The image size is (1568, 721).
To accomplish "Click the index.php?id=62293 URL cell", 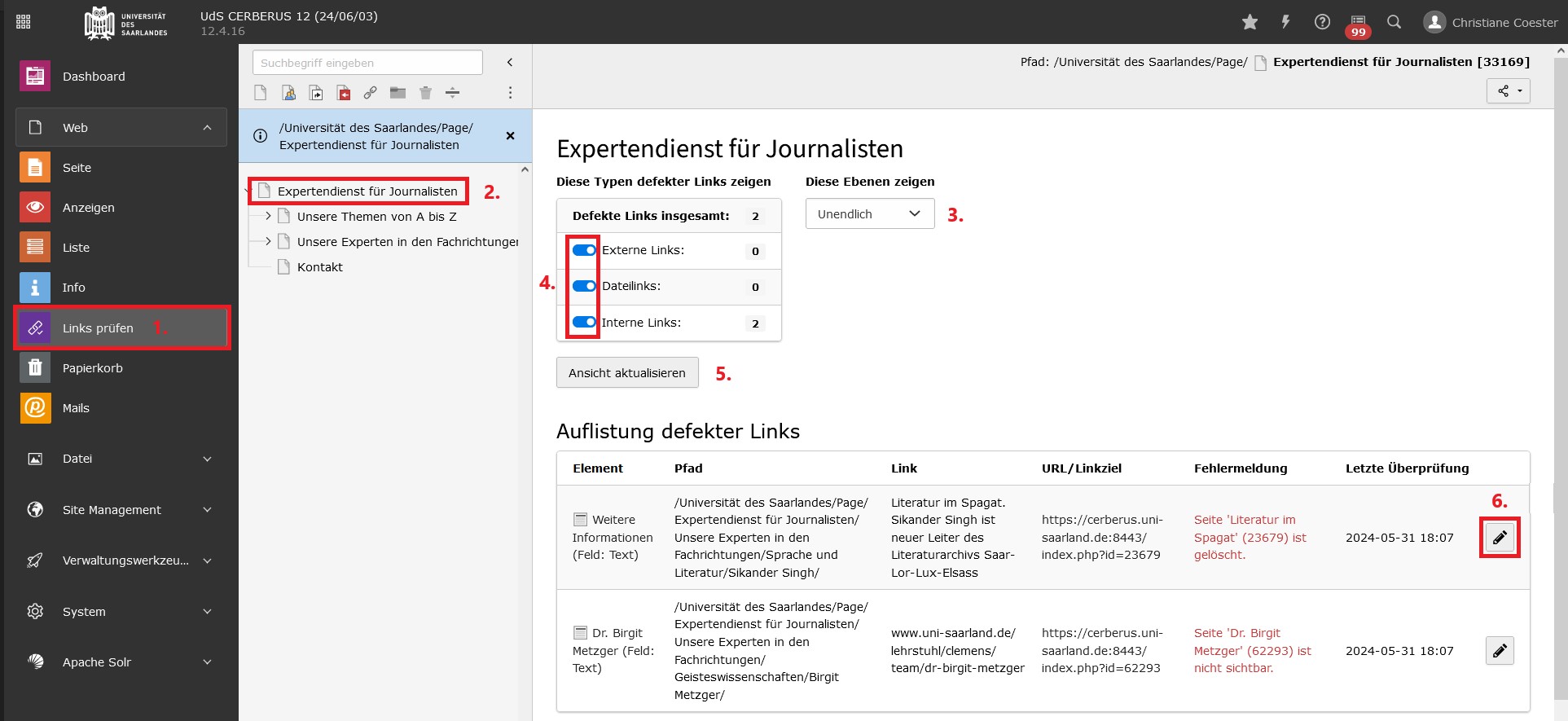I will [1102, 651].
